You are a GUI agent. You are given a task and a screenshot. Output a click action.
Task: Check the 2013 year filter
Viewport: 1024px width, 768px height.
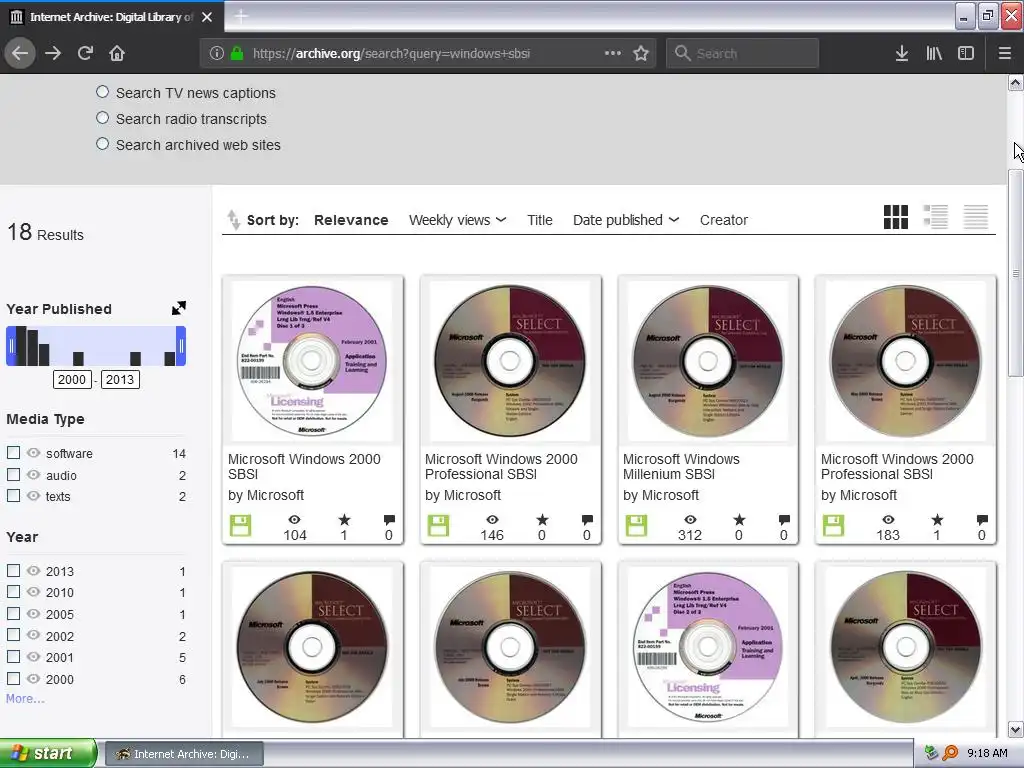tap(13, 570)
